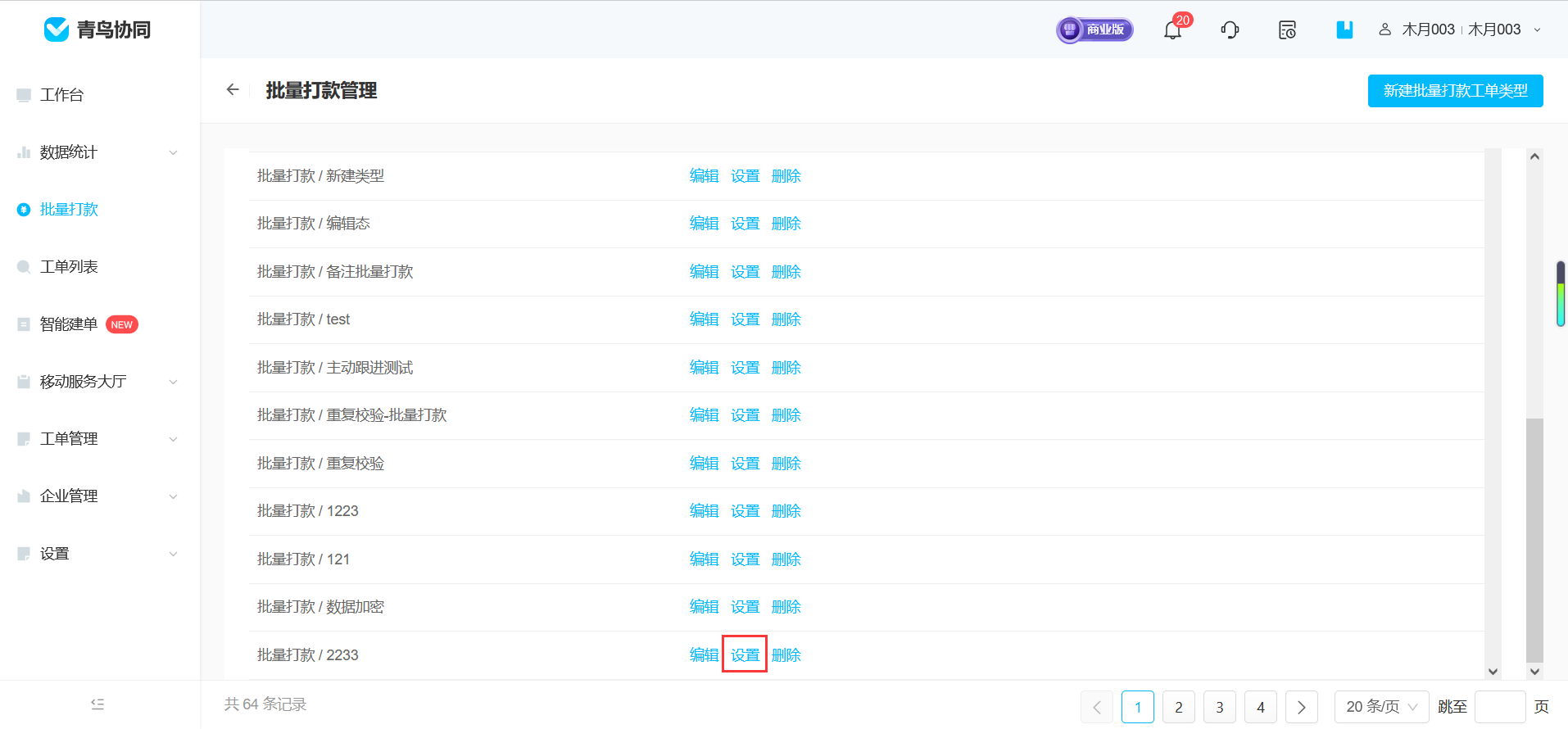The height and width of the screenshot is (729, 1568).
Task: Click the task record icon in header
Action: click(1287, 30)
